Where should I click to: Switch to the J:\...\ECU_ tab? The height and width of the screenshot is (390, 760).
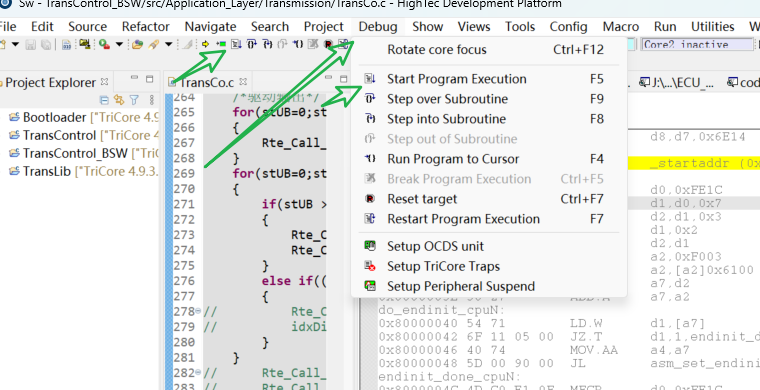tap(677, 83)
